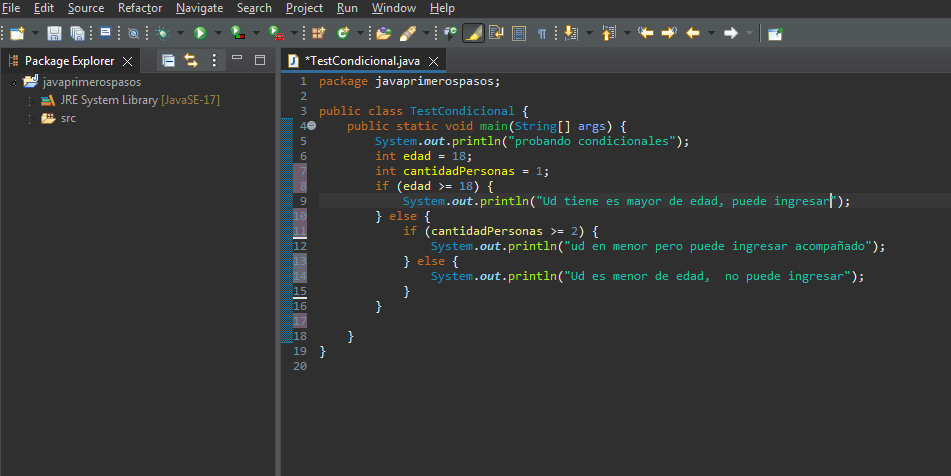Click the Back navigation yellow arrow
951x476 pixels.
[x=693, y=33]
